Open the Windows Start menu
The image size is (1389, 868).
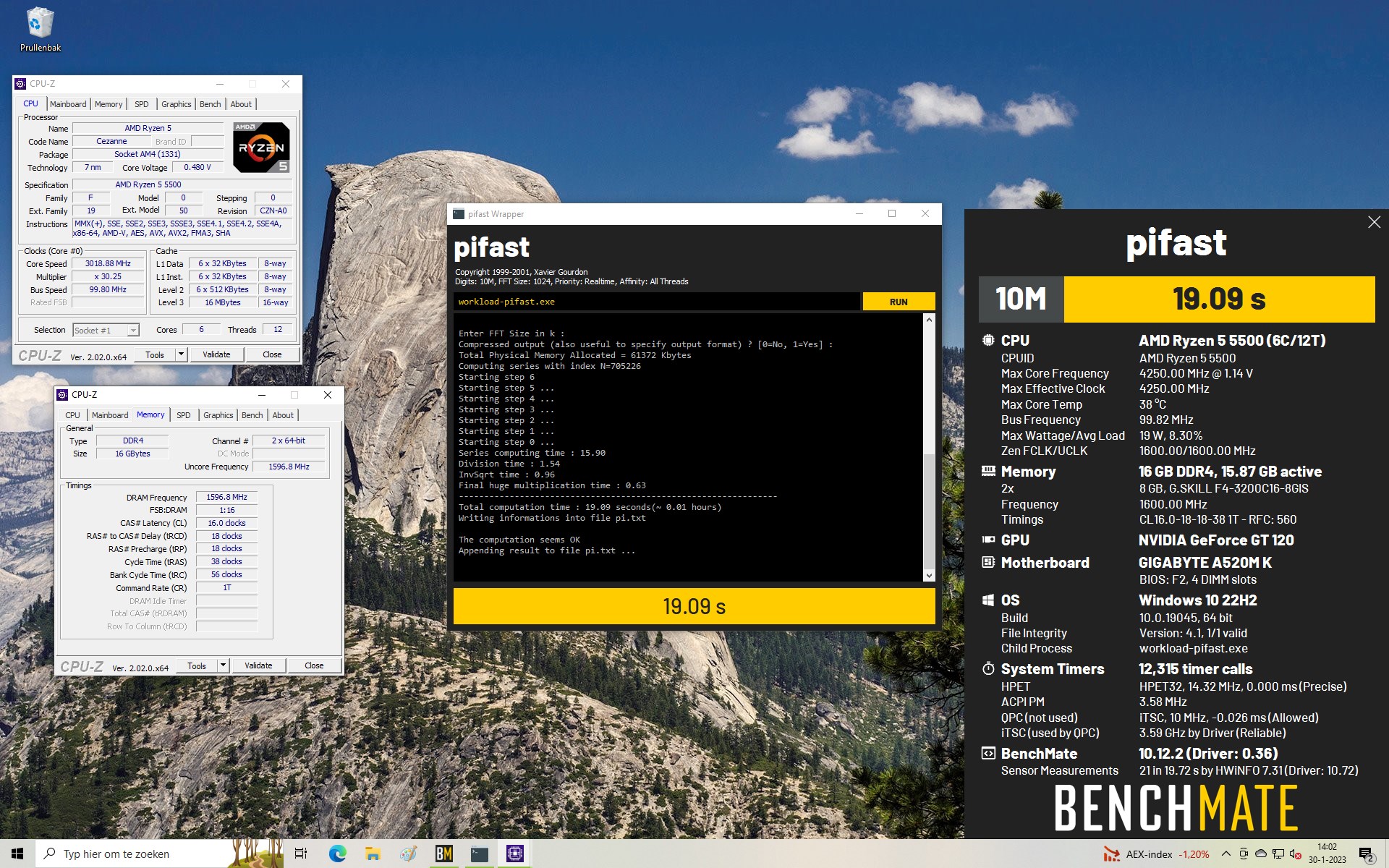[17, 854]
